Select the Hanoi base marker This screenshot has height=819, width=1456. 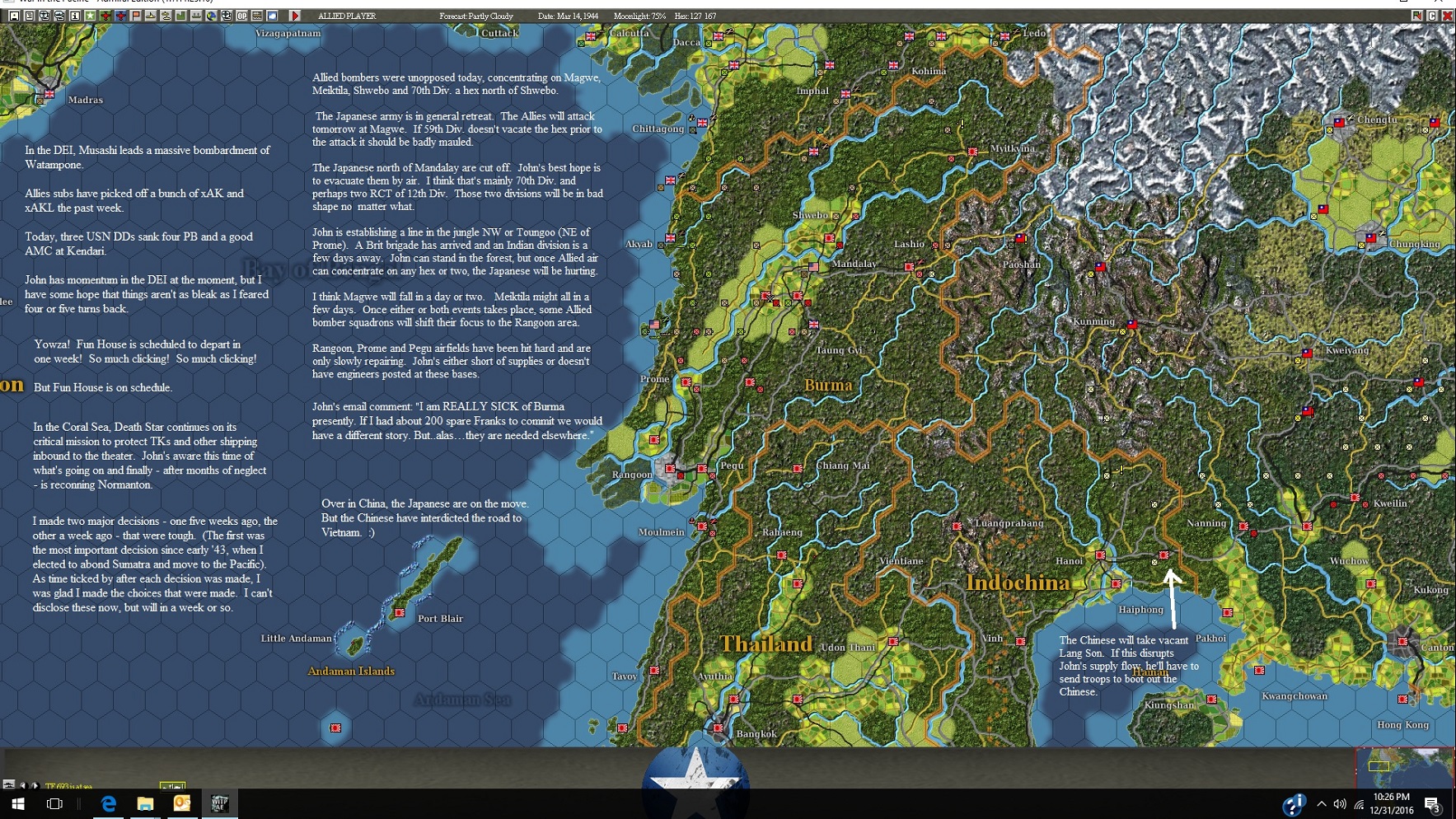tap(1100, 555)
